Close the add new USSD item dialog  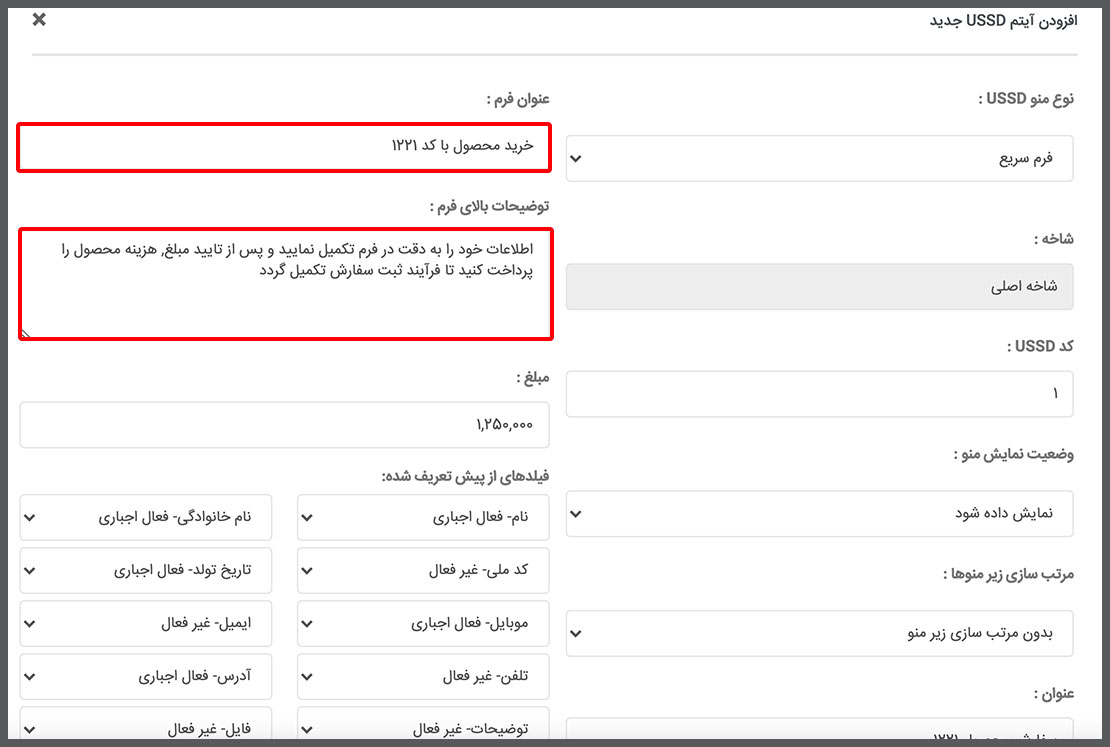[39, 19]
